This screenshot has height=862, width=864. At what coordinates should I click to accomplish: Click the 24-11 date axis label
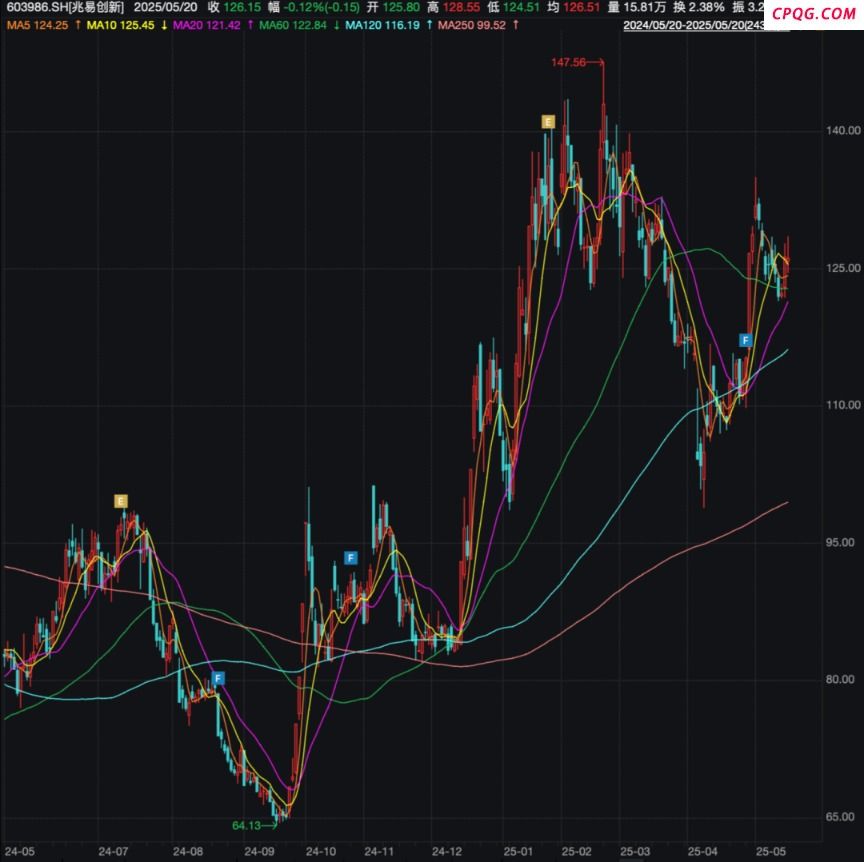(x=379, y=852)
